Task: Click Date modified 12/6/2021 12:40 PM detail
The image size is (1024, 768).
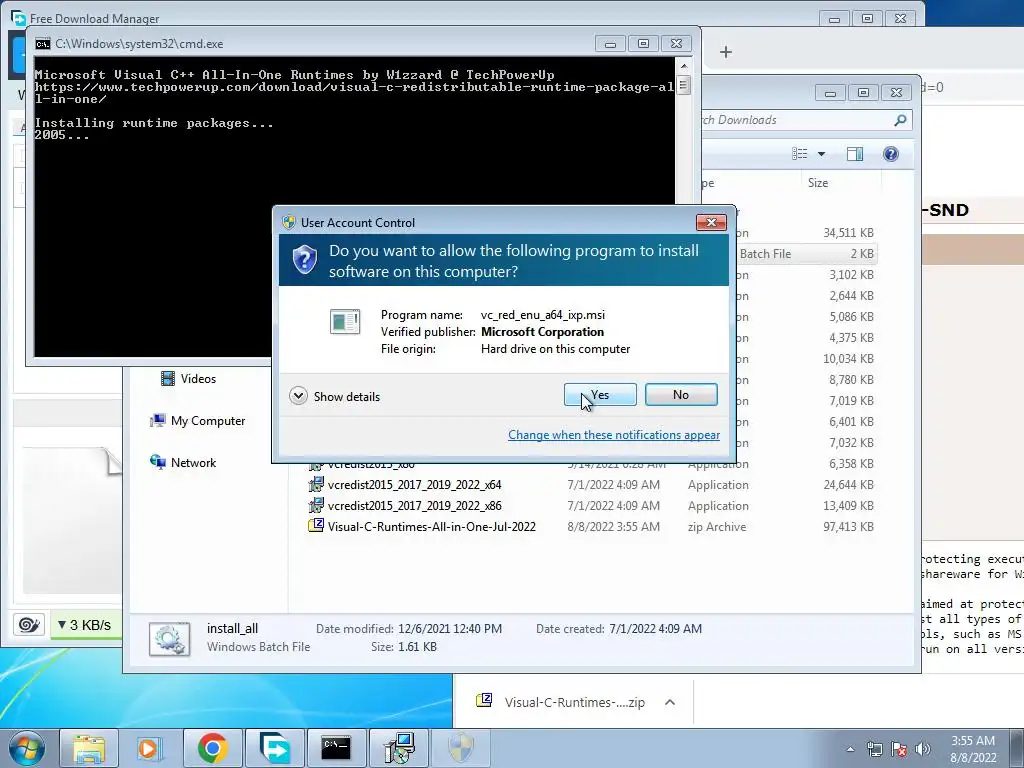Action: click(x=409, y=629)
